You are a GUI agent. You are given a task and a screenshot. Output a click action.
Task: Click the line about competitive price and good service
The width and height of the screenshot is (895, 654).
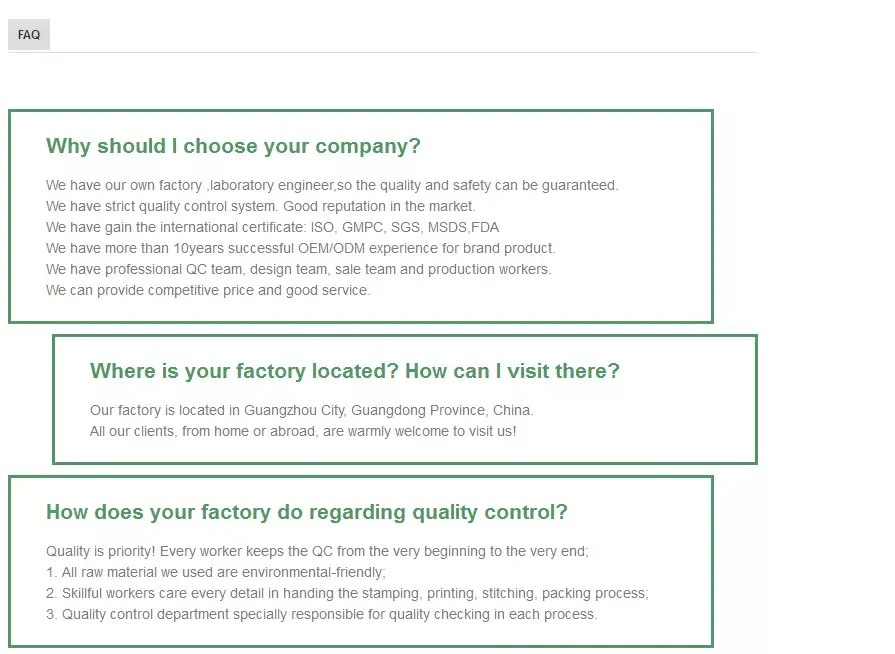[208, 290]
